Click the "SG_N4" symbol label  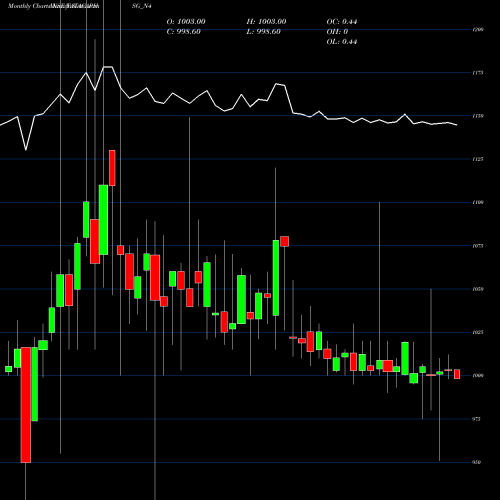click(x=142, y=6)
